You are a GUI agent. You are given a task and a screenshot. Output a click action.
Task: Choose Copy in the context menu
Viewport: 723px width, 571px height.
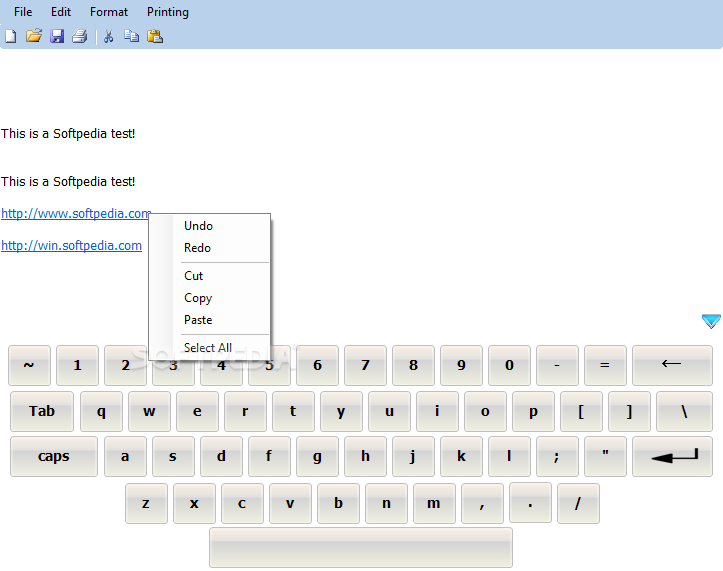click(209, 298)
